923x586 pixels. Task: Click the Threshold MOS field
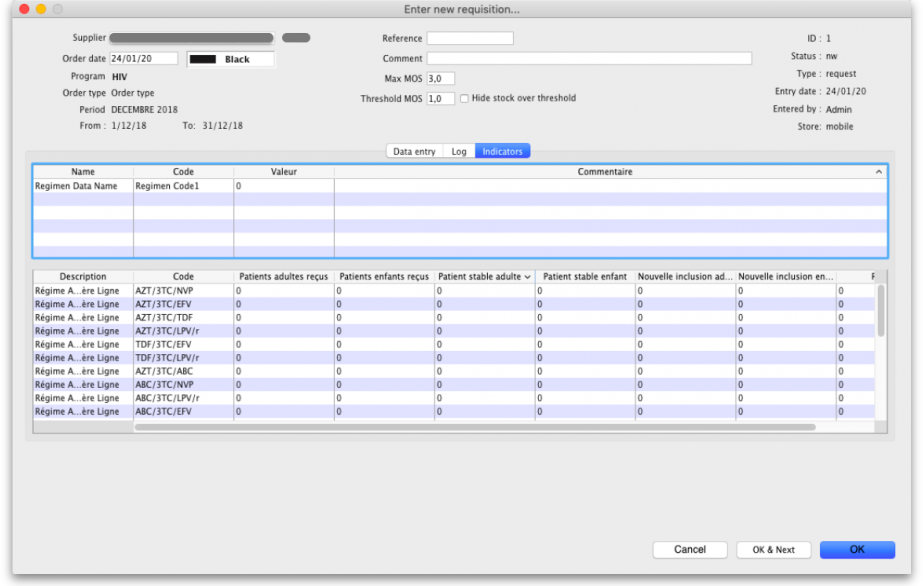coord(440,99)
